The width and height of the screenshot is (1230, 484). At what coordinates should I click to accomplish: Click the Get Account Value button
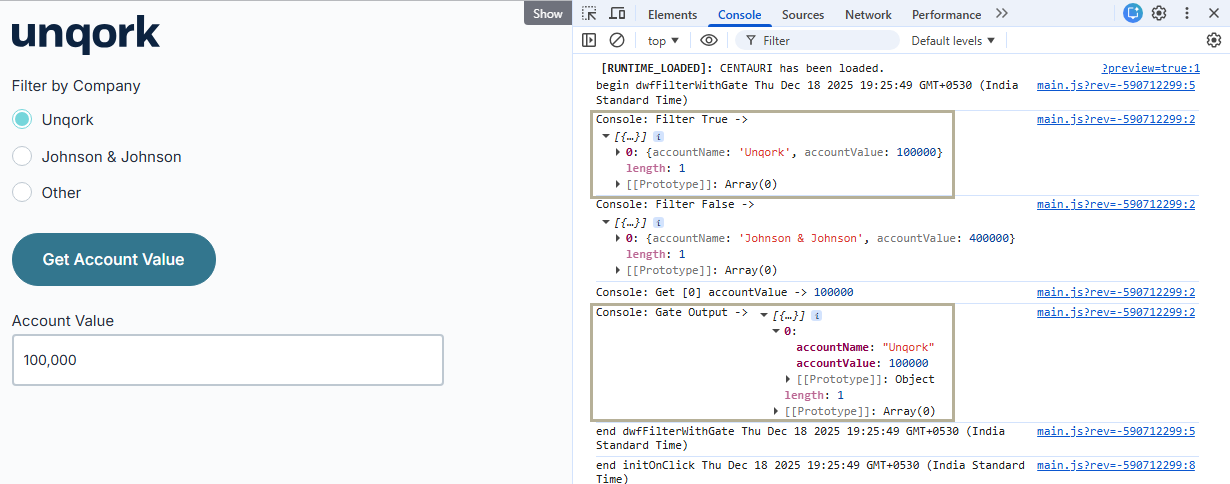pos(114,260)
